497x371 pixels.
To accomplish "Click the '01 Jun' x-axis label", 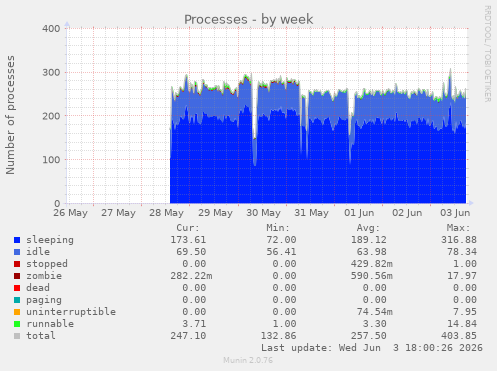I will pos(359,213).
